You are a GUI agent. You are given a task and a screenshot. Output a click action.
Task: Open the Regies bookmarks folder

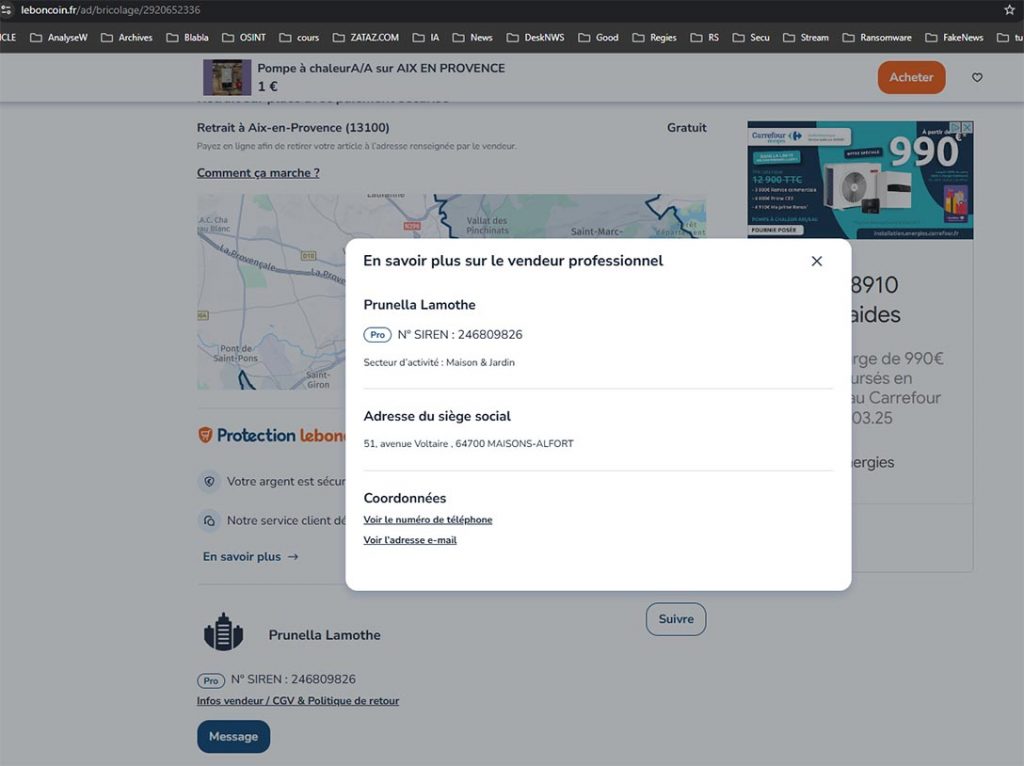coord(654,38)
